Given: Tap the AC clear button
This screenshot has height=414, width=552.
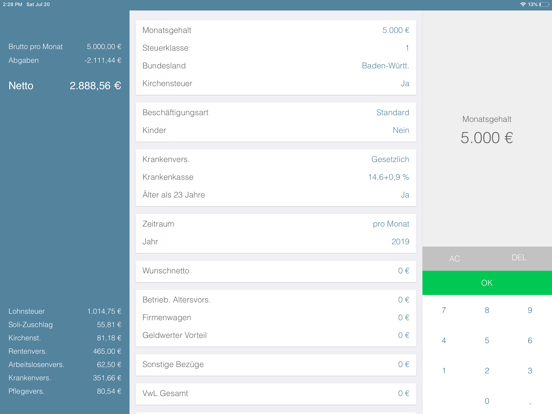Looking at the screenshot, I should pyautogui.click(x=454, y=259).
